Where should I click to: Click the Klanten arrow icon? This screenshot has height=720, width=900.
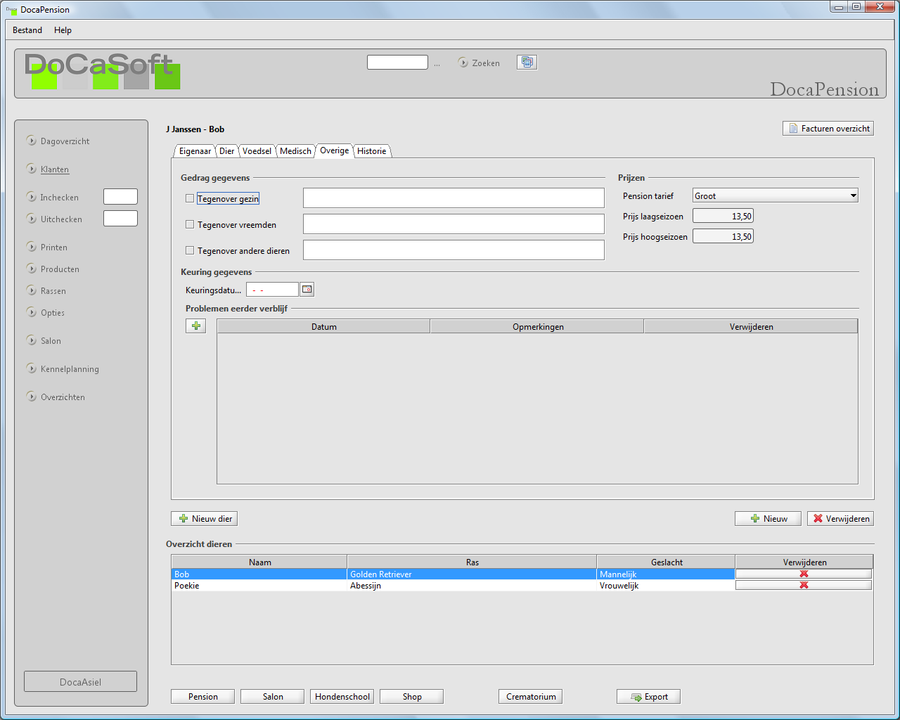[x=32, y=169]
